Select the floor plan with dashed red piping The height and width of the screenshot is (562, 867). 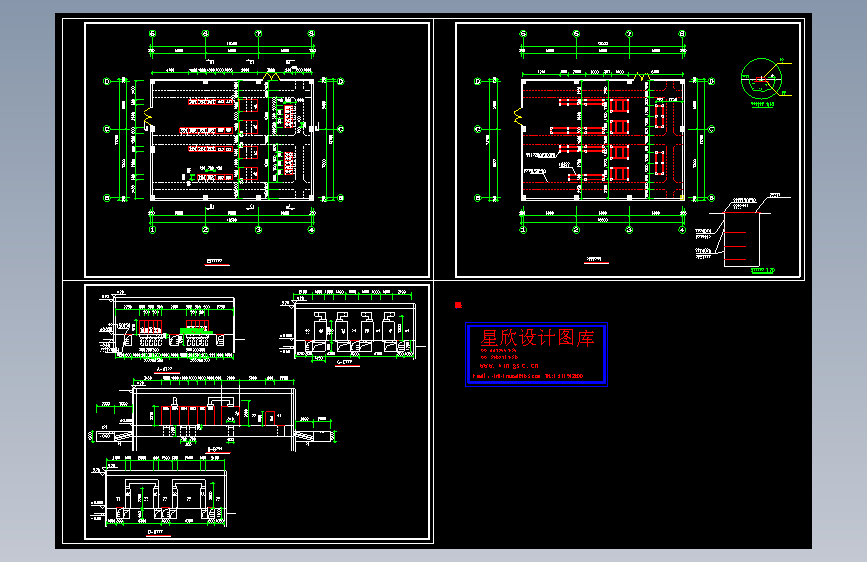(x=594, y=132)
